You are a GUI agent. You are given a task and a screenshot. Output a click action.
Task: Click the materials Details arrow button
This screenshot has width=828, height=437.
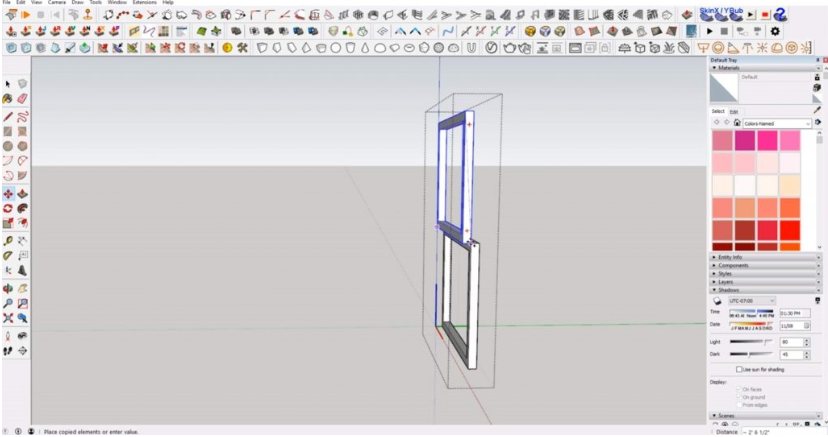(x=817, y=122)
